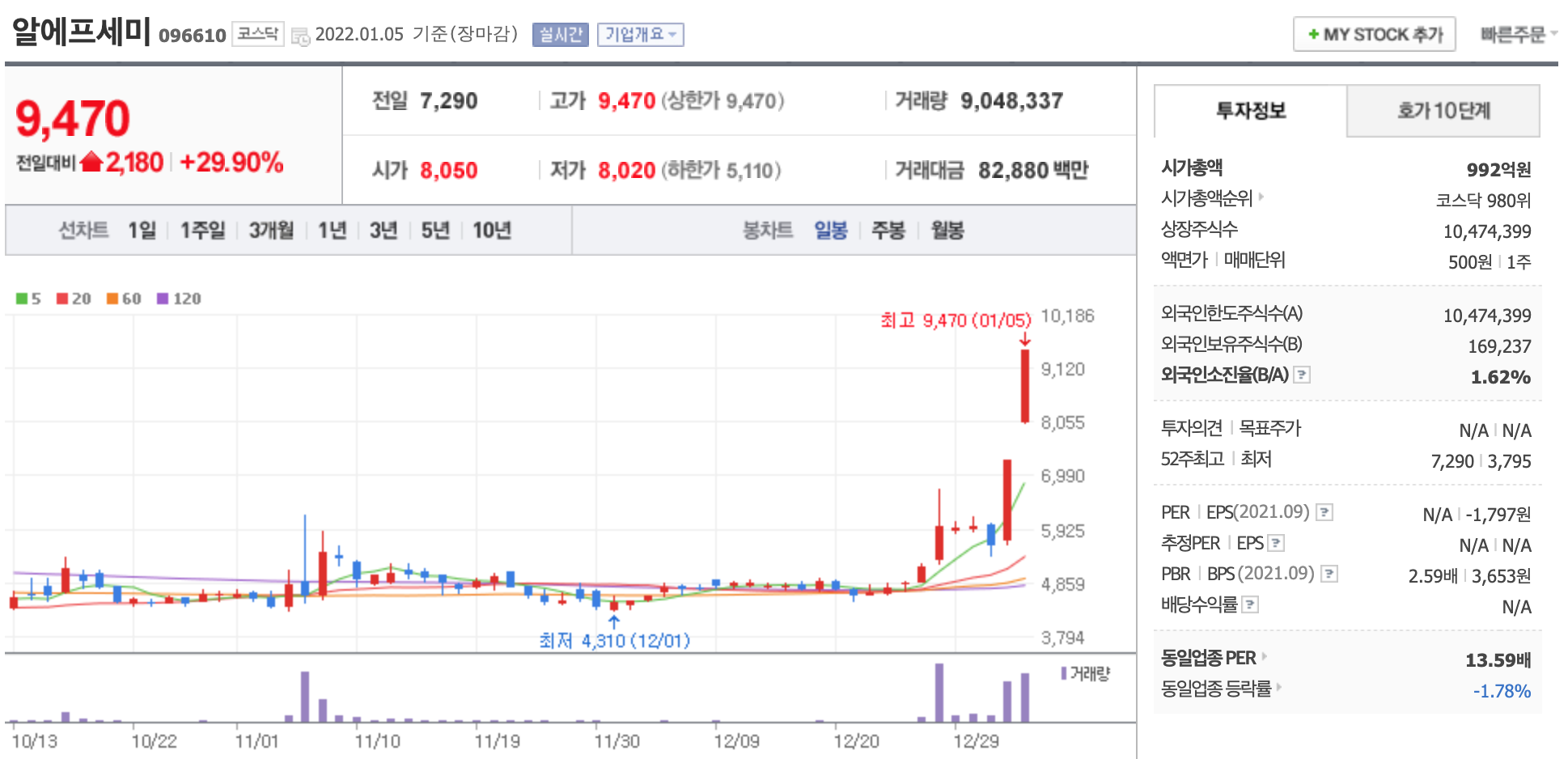
Task: Click the 코스닥 980위 ranking value
Action: 1484,201
